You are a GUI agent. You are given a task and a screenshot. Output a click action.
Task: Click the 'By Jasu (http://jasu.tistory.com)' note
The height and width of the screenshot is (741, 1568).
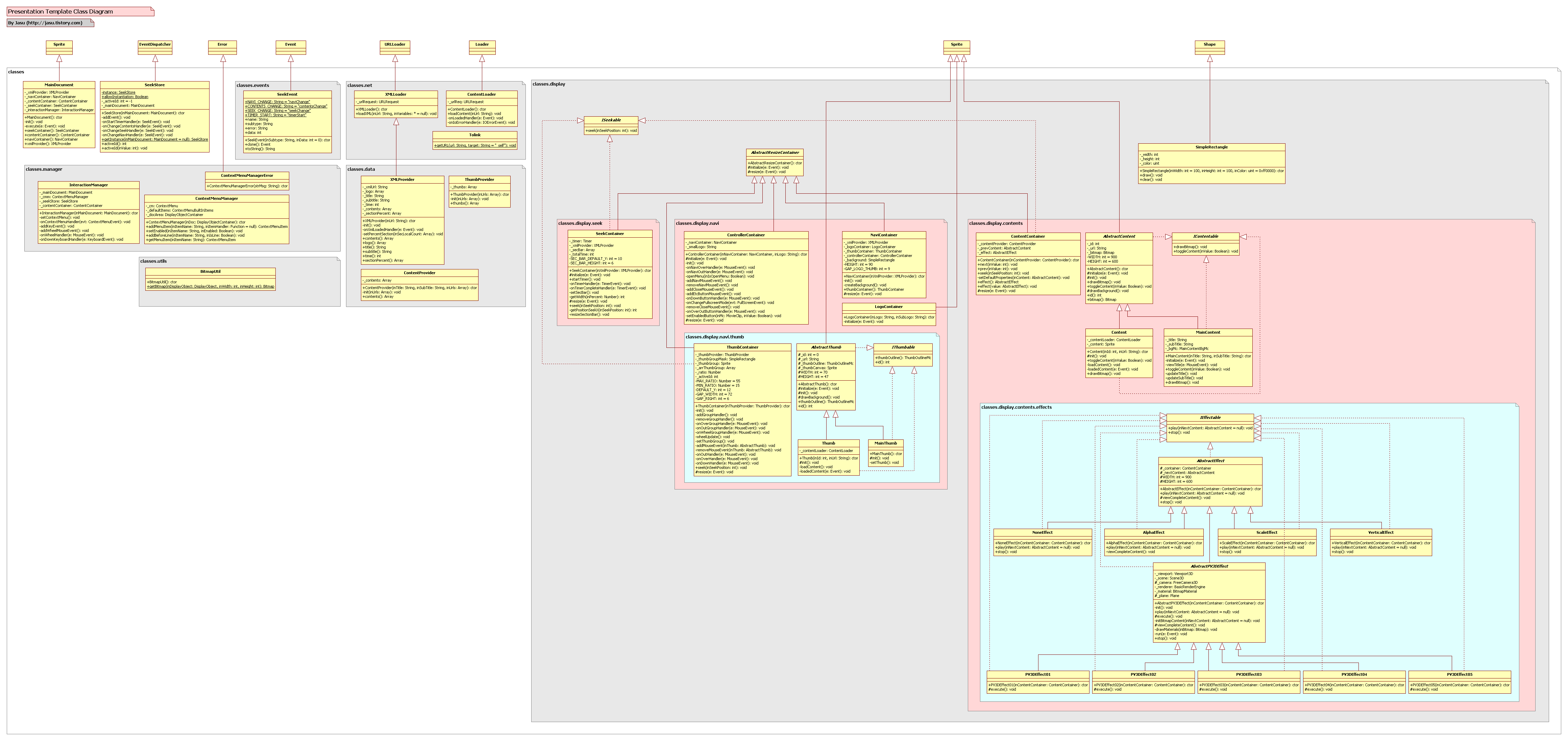51,23
